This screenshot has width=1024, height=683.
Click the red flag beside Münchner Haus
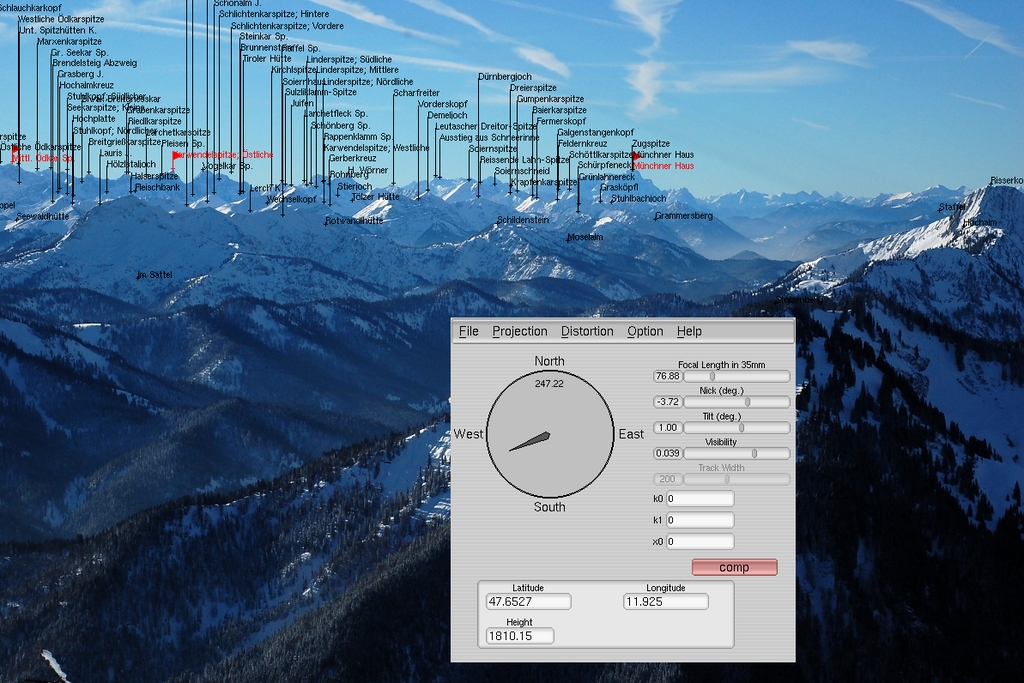[636, 156]
